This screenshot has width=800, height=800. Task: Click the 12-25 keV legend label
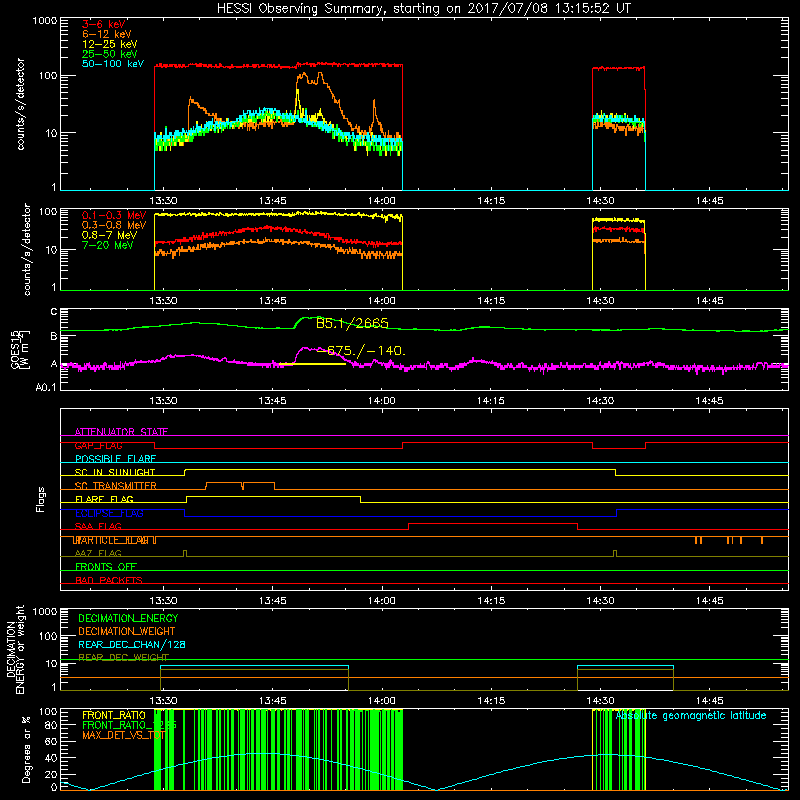(109, 44)
